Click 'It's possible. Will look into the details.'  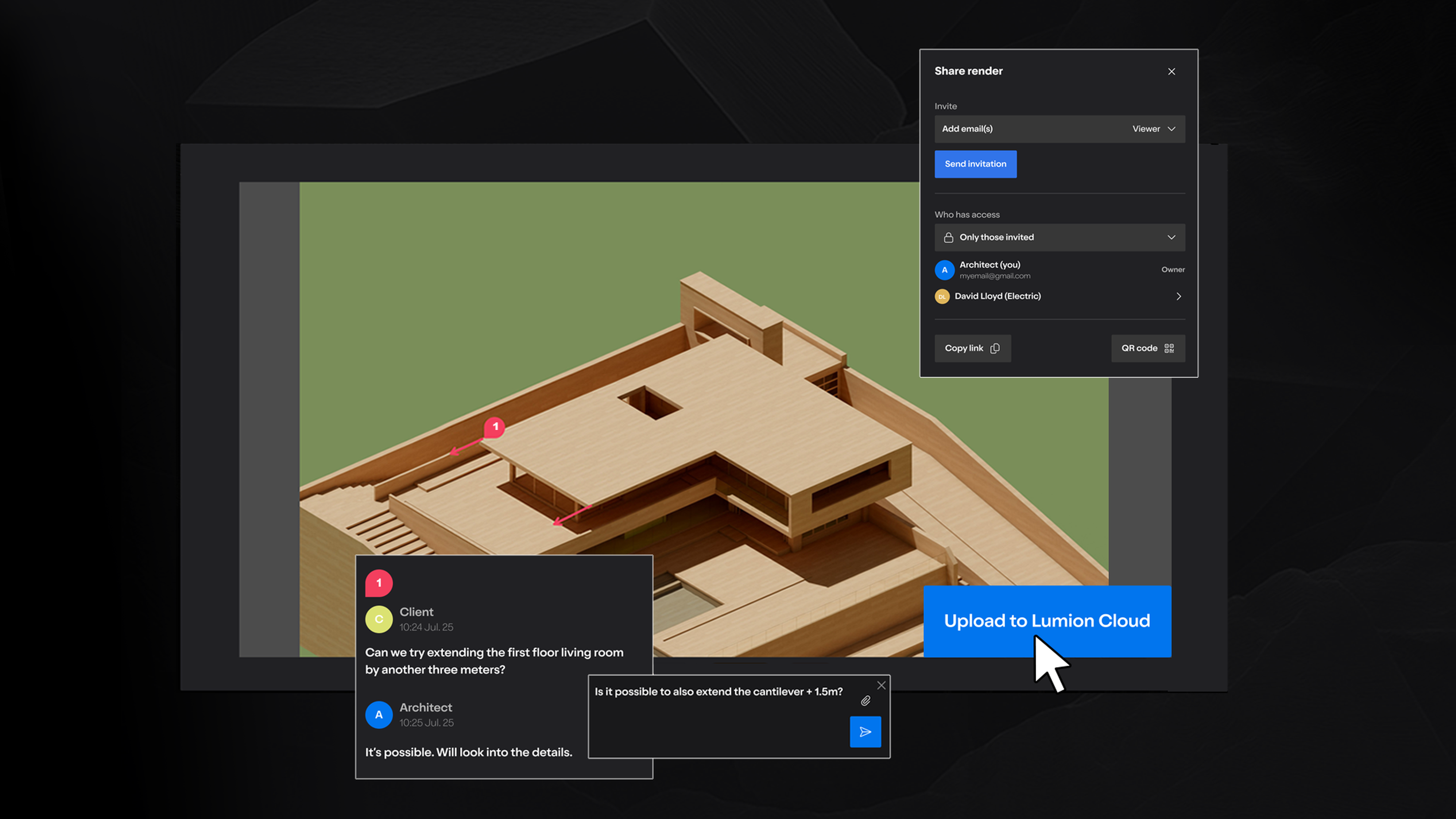[x=468, y=753]
